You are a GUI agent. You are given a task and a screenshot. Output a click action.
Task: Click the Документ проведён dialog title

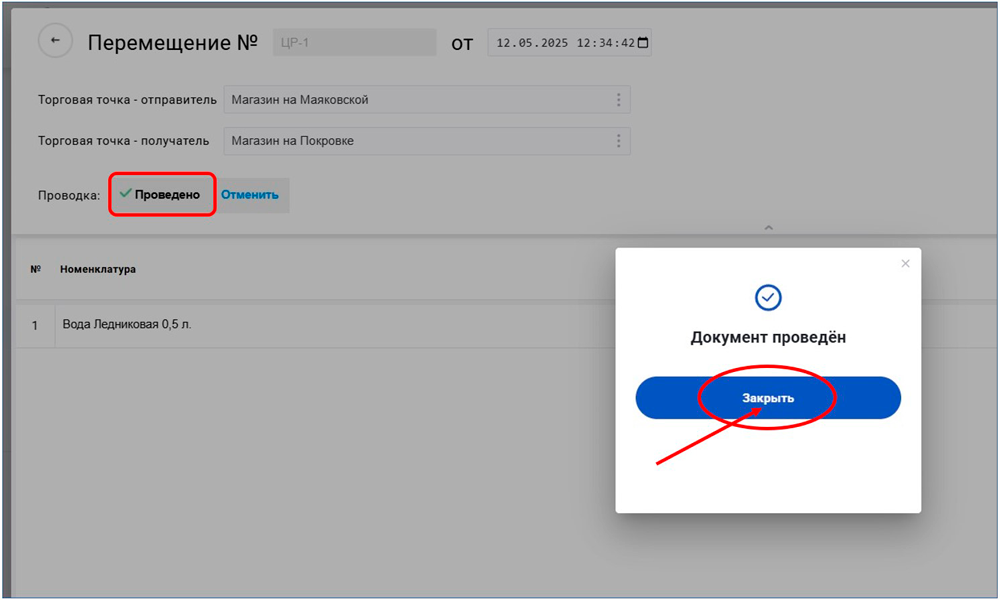point(768,338)
